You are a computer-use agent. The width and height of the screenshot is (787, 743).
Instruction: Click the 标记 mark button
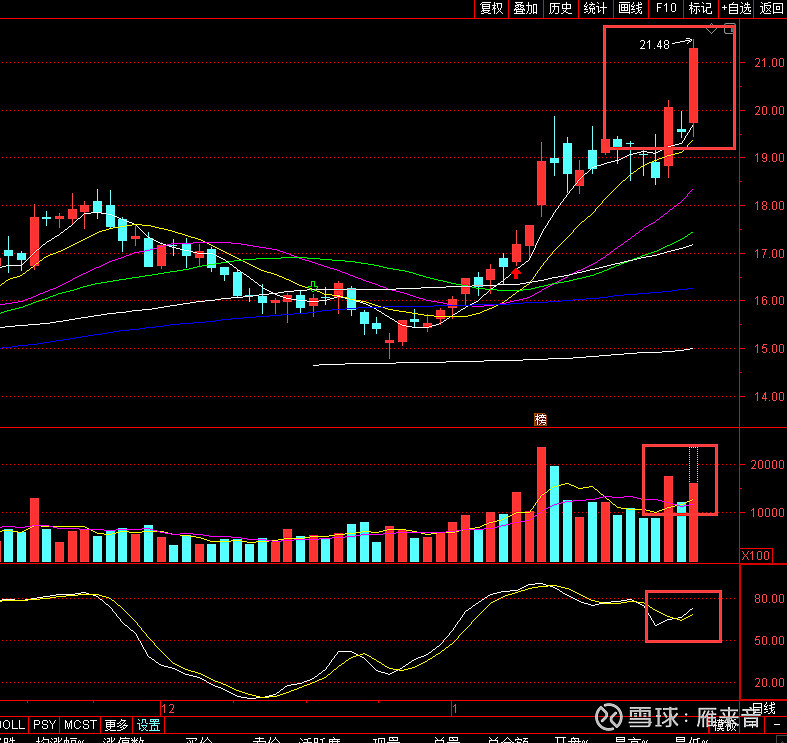click(x=701, y=9)
